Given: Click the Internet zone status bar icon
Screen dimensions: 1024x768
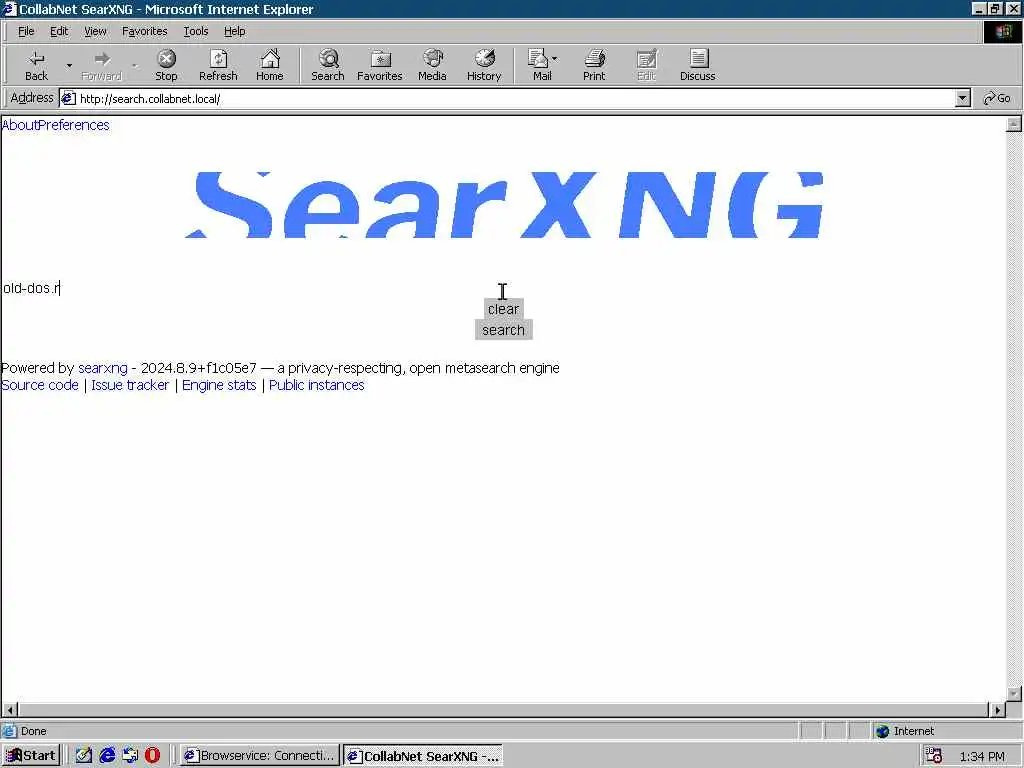Looking at the screenshot, I should (x=883, y=731).
